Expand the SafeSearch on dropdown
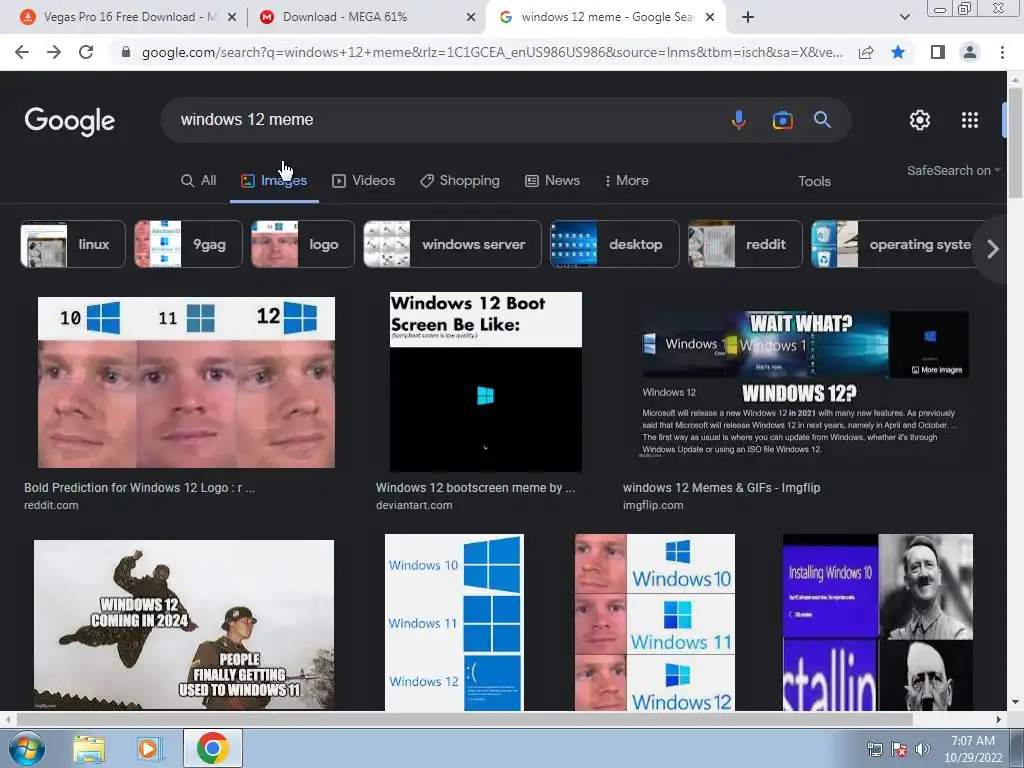Screen dimensions: 1024x768 [x=953, y=170]
